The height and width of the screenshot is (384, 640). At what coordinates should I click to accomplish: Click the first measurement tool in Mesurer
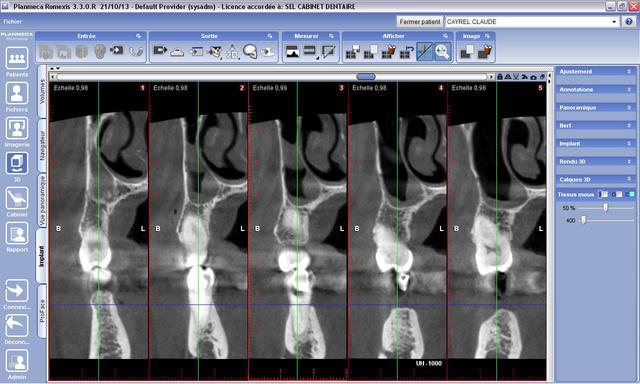[292, 51]
